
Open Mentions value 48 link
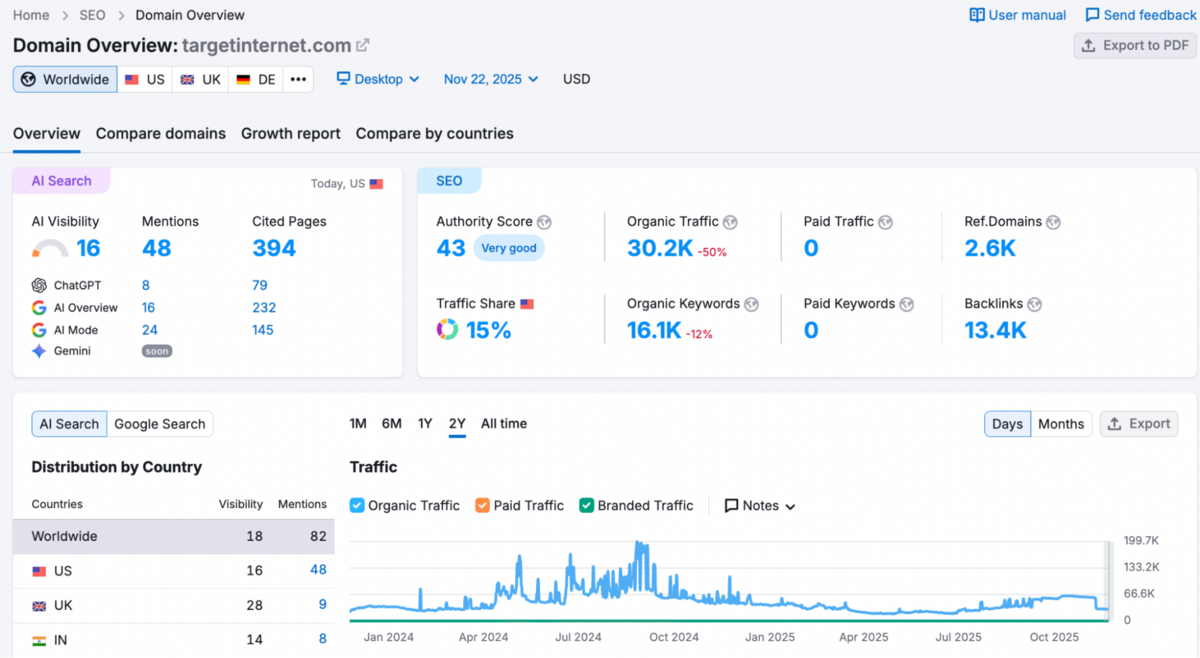pyautogui.click(x=157, y=248)
